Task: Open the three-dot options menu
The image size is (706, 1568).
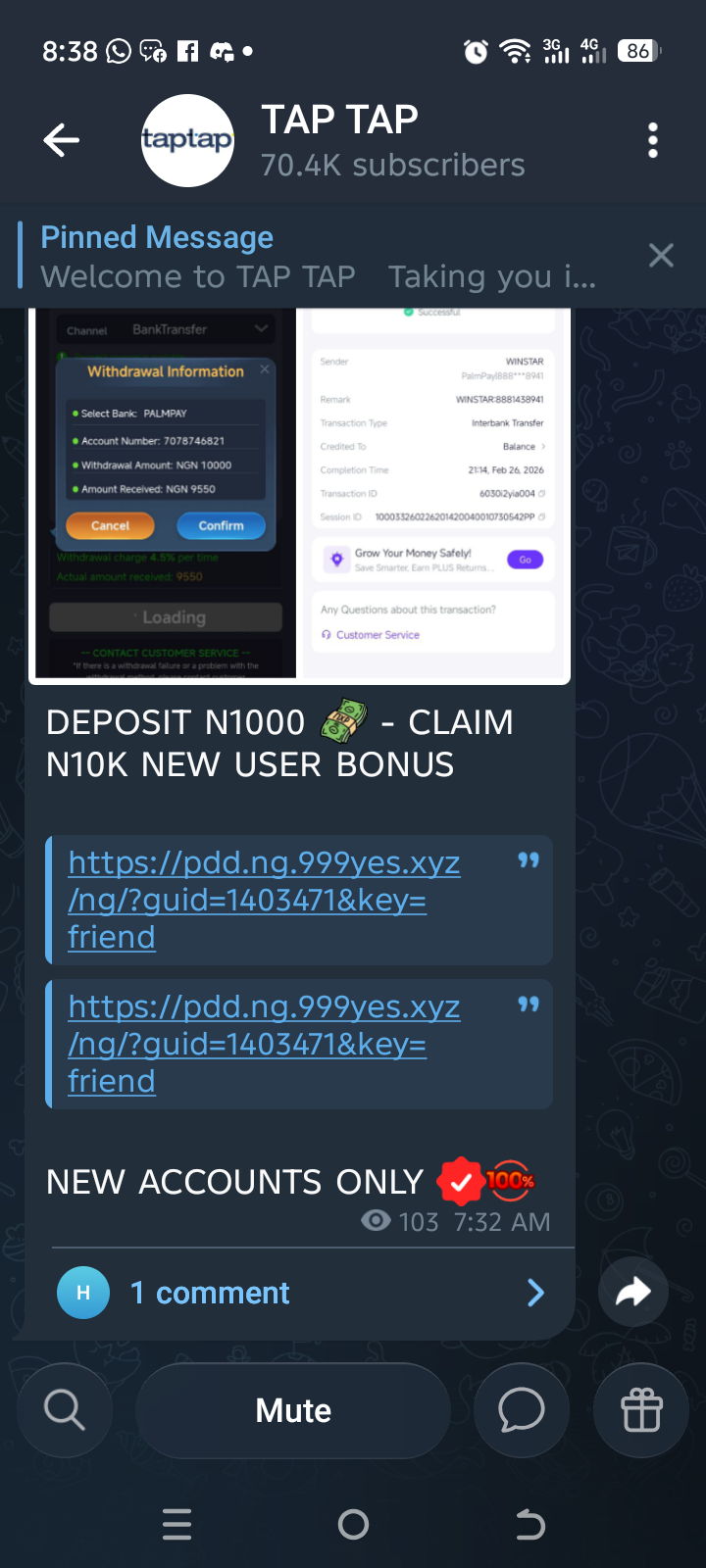Action: (653, 140)
